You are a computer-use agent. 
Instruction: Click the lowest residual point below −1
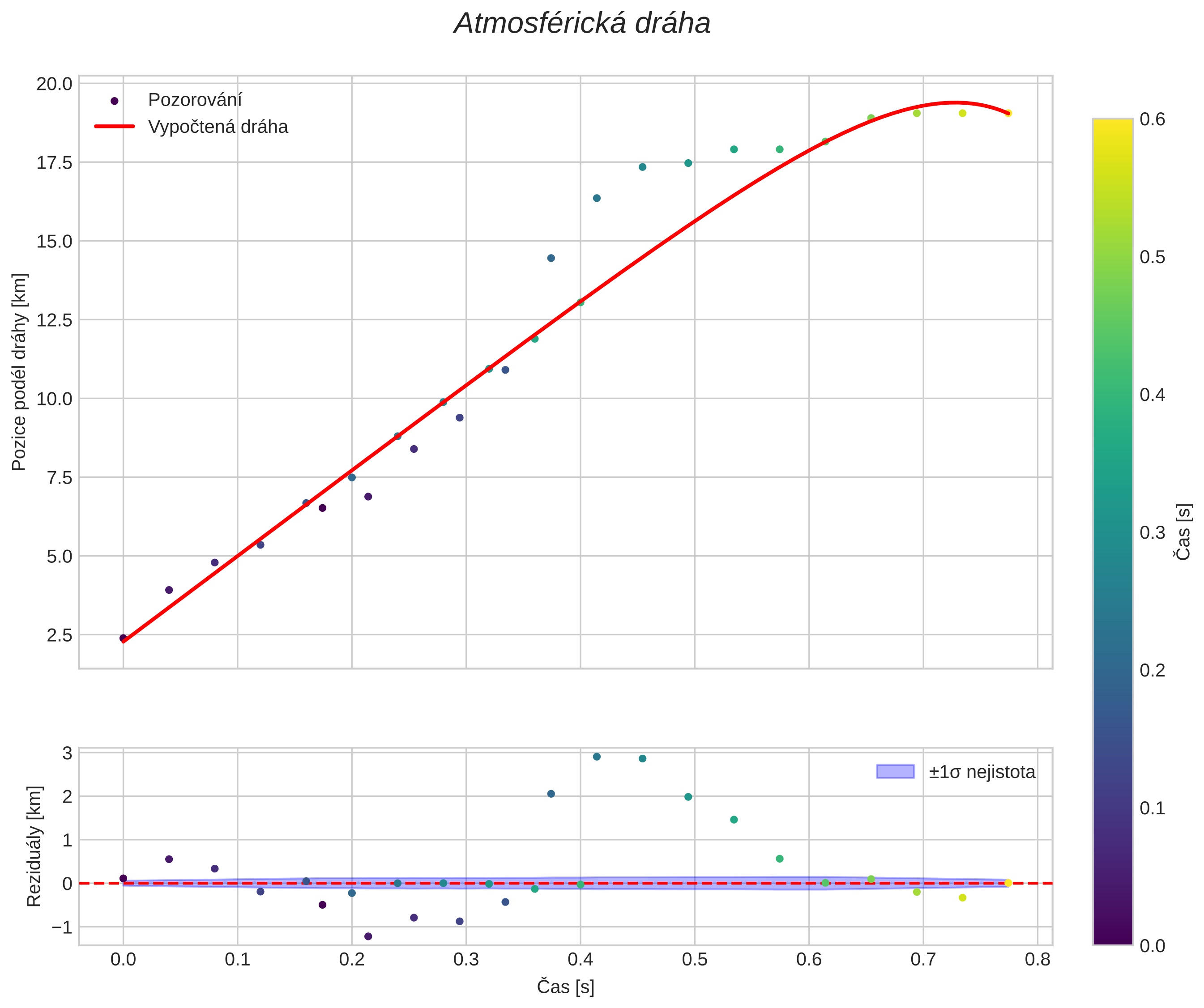368,936
